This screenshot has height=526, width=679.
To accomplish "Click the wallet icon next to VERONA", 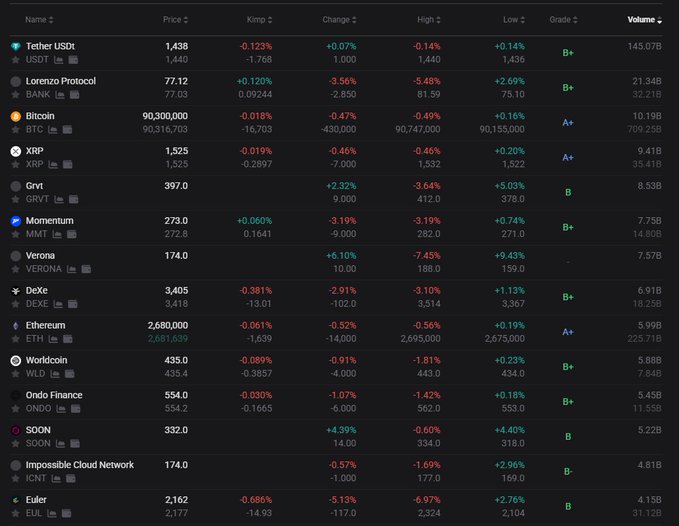I will click(x=86, y=269).
